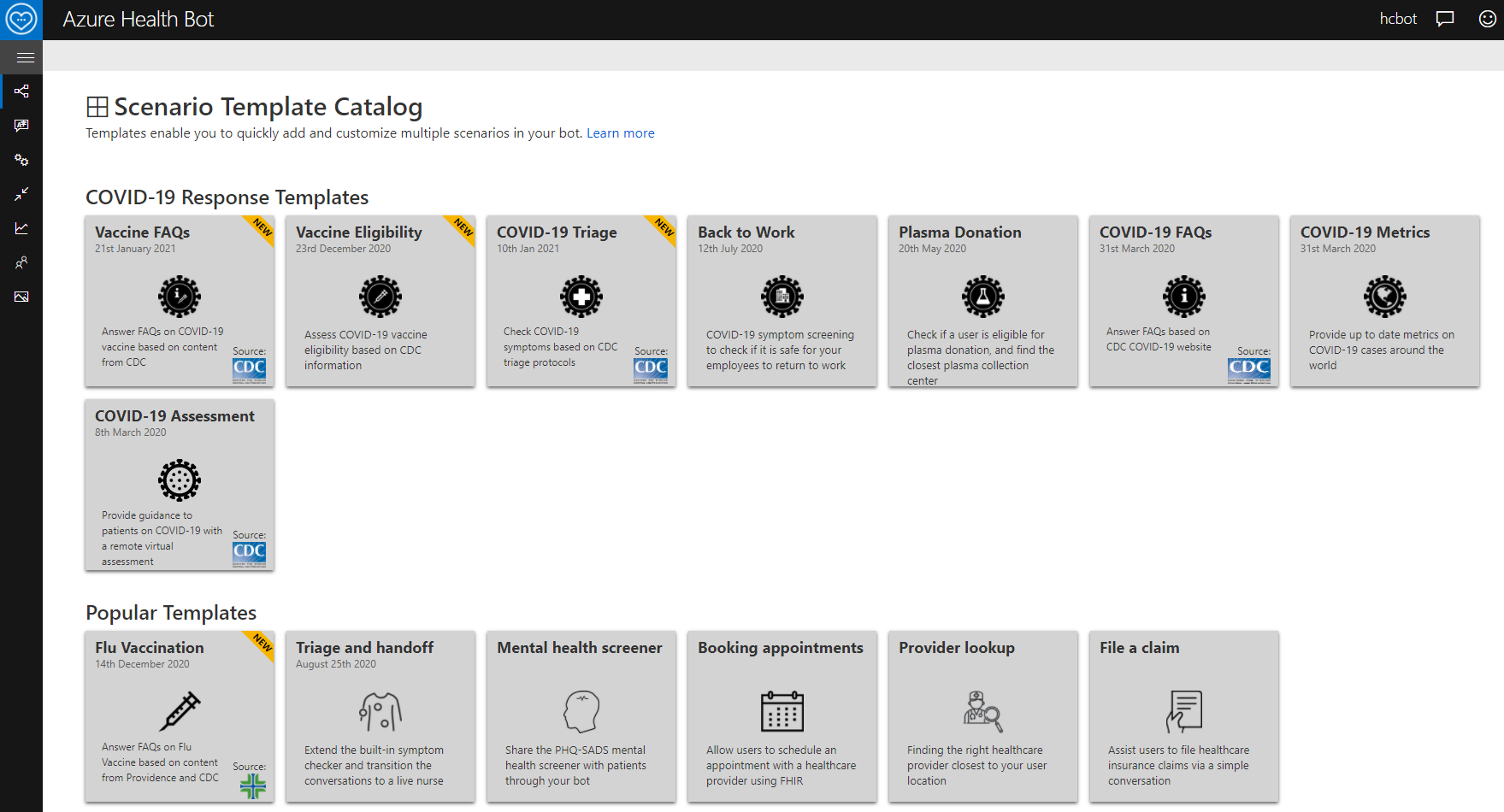1504x812 pixels.
Task: Click the COVID-19 Assessment virus icon
Action: 180,480
